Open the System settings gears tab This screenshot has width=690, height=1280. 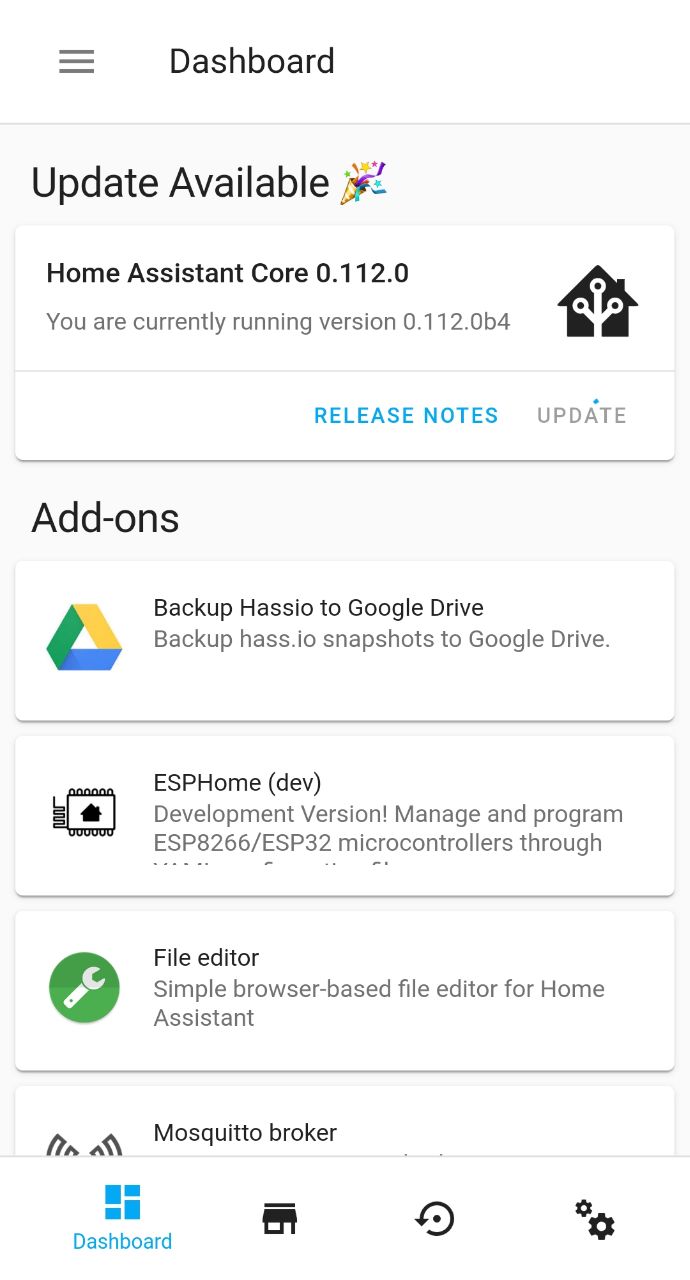tap(594, 1219)
